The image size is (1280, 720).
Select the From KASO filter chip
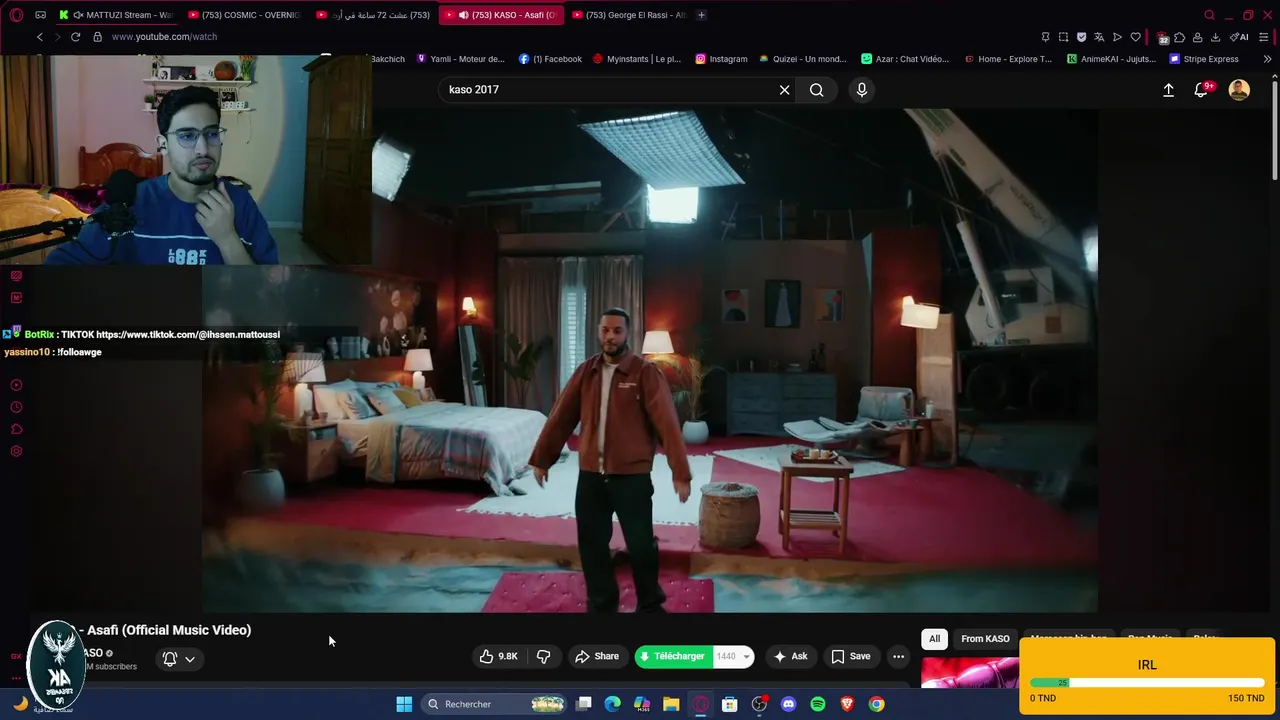(985, 638)
